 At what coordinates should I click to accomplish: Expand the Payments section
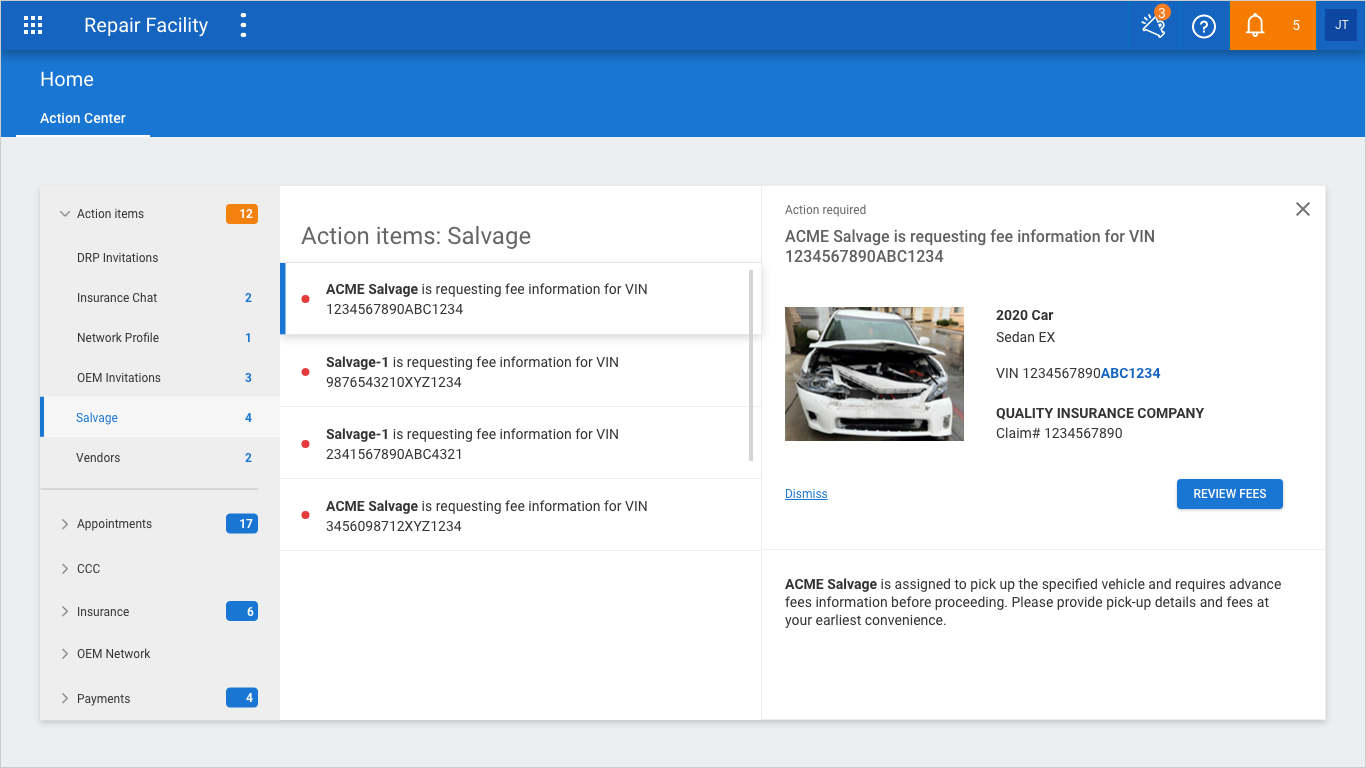pos(65,699)
